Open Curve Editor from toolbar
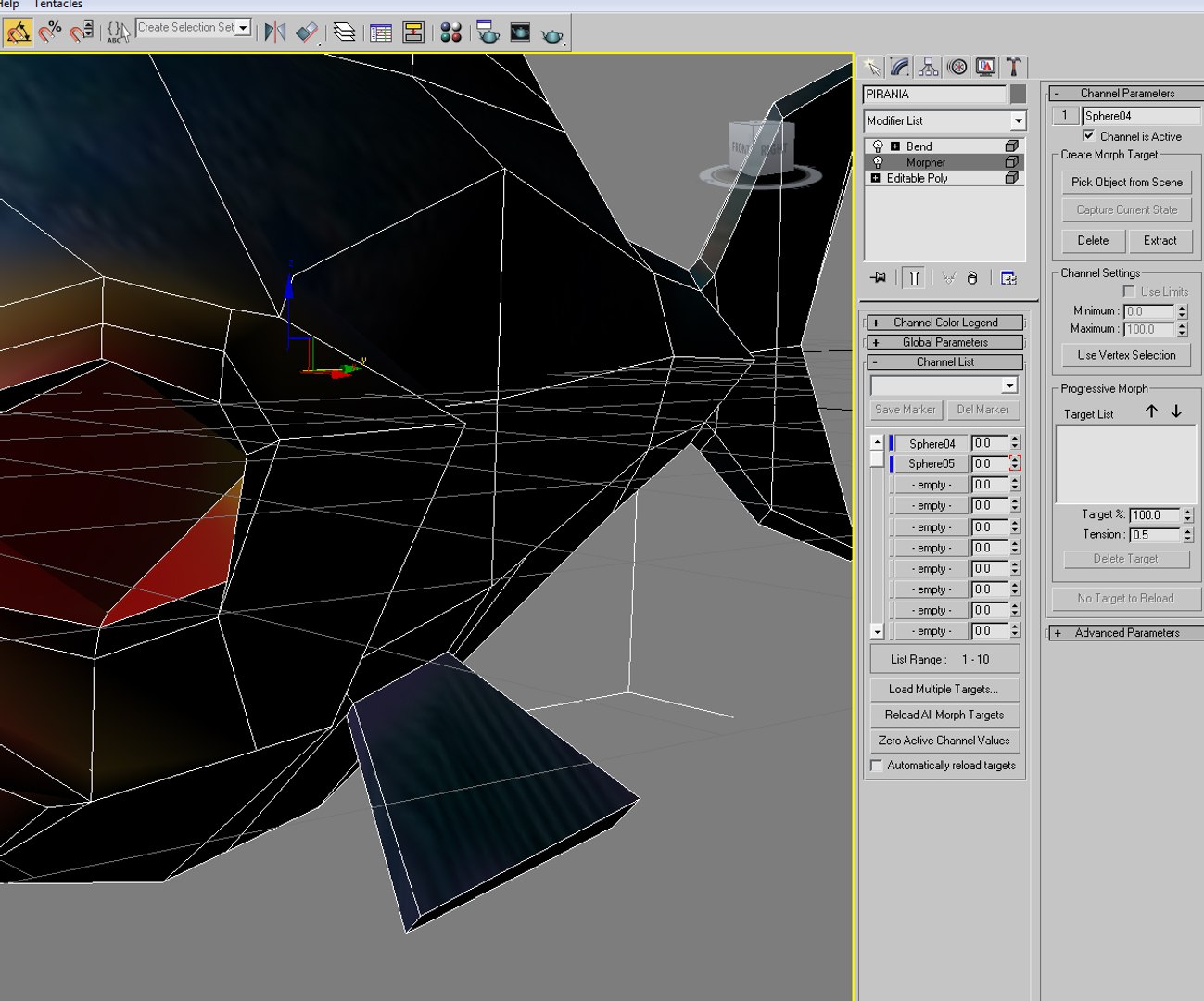The image size is (1204, 1001). click(x=380, y=32)
